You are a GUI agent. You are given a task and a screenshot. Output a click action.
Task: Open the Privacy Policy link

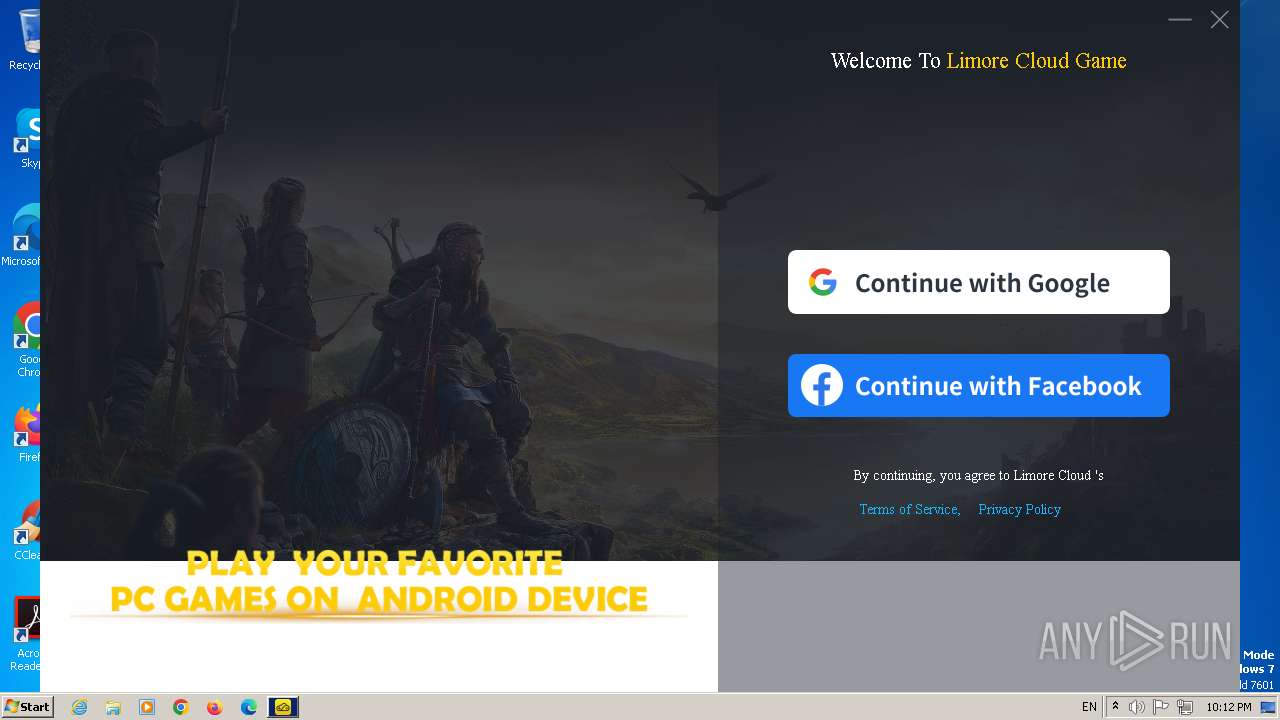pos(1019,509)
